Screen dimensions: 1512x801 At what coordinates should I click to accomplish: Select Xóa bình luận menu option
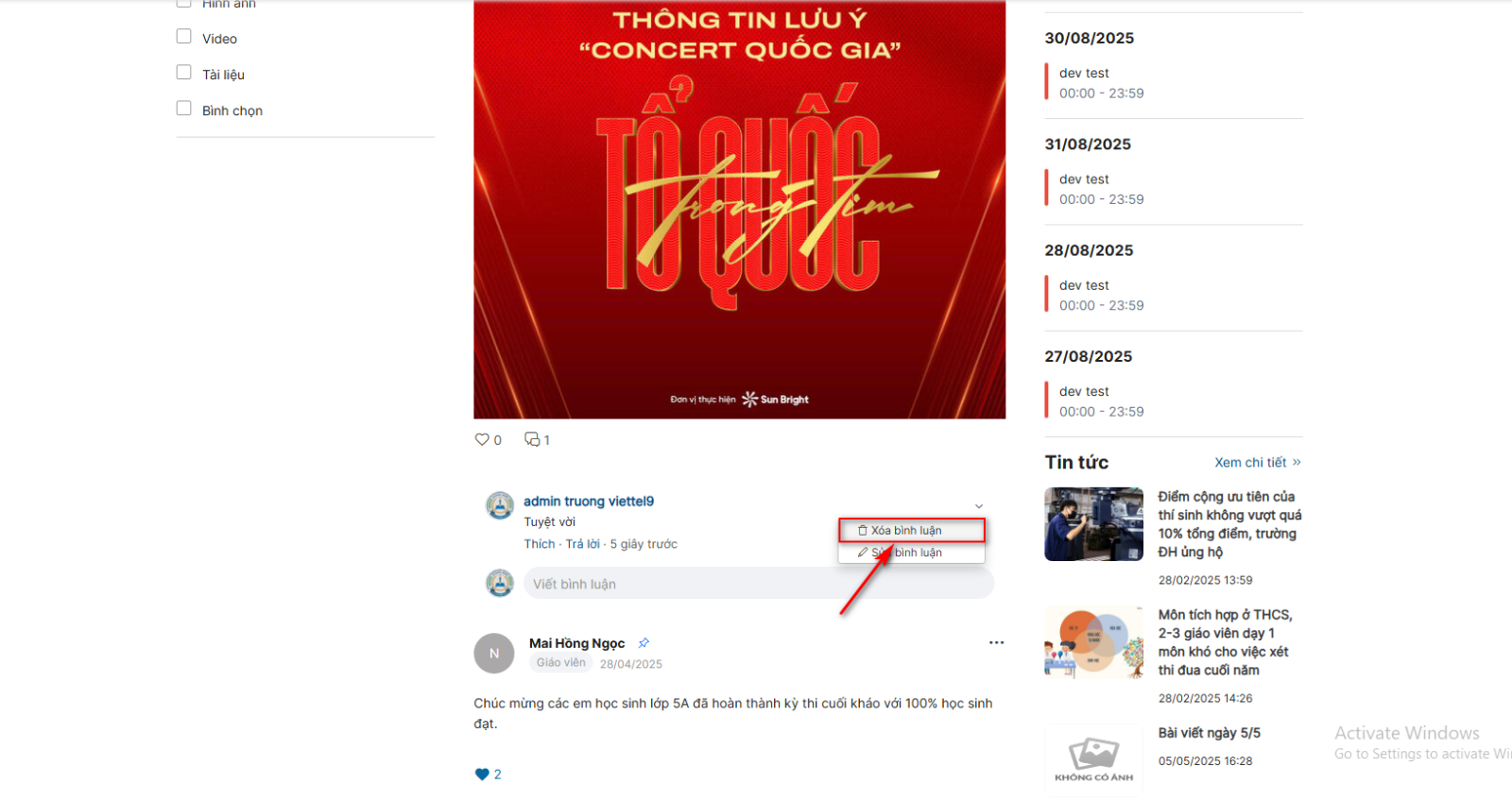click(x=912, y=531)
